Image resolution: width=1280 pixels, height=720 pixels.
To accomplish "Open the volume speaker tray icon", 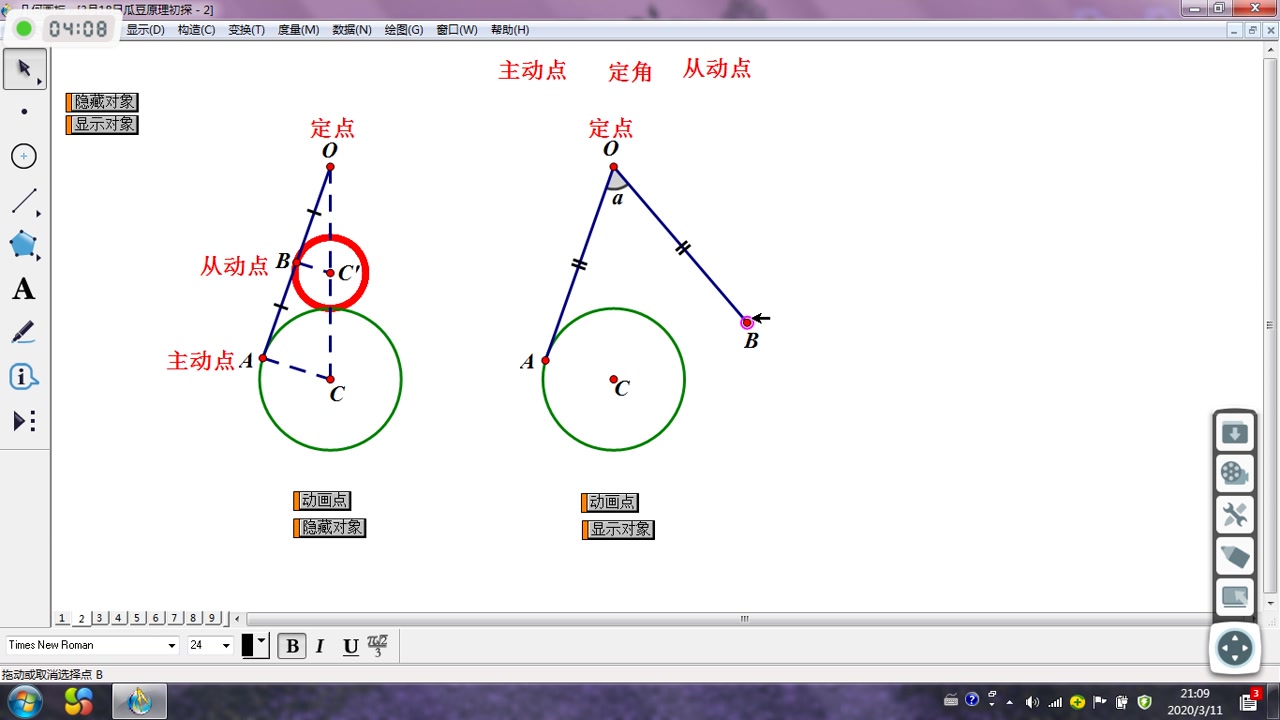I will 1032,701.
